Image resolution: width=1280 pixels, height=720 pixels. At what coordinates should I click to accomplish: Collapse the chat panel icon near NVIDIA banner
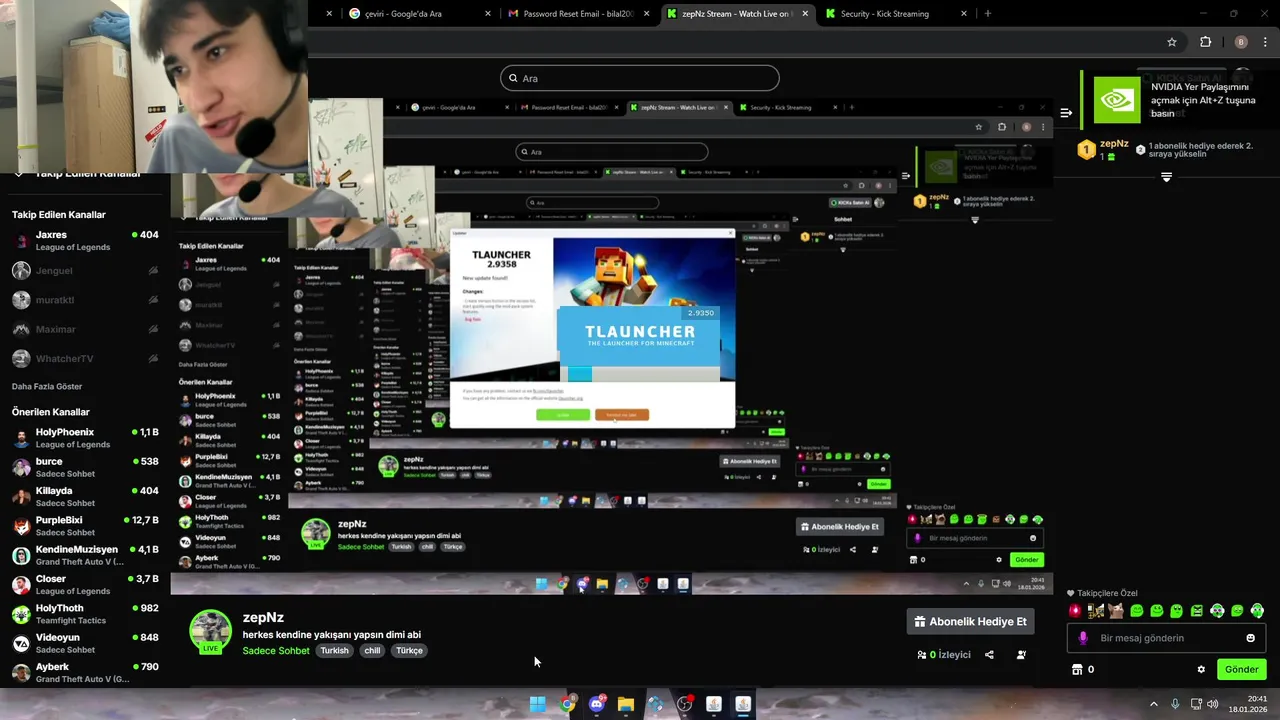1066,112
